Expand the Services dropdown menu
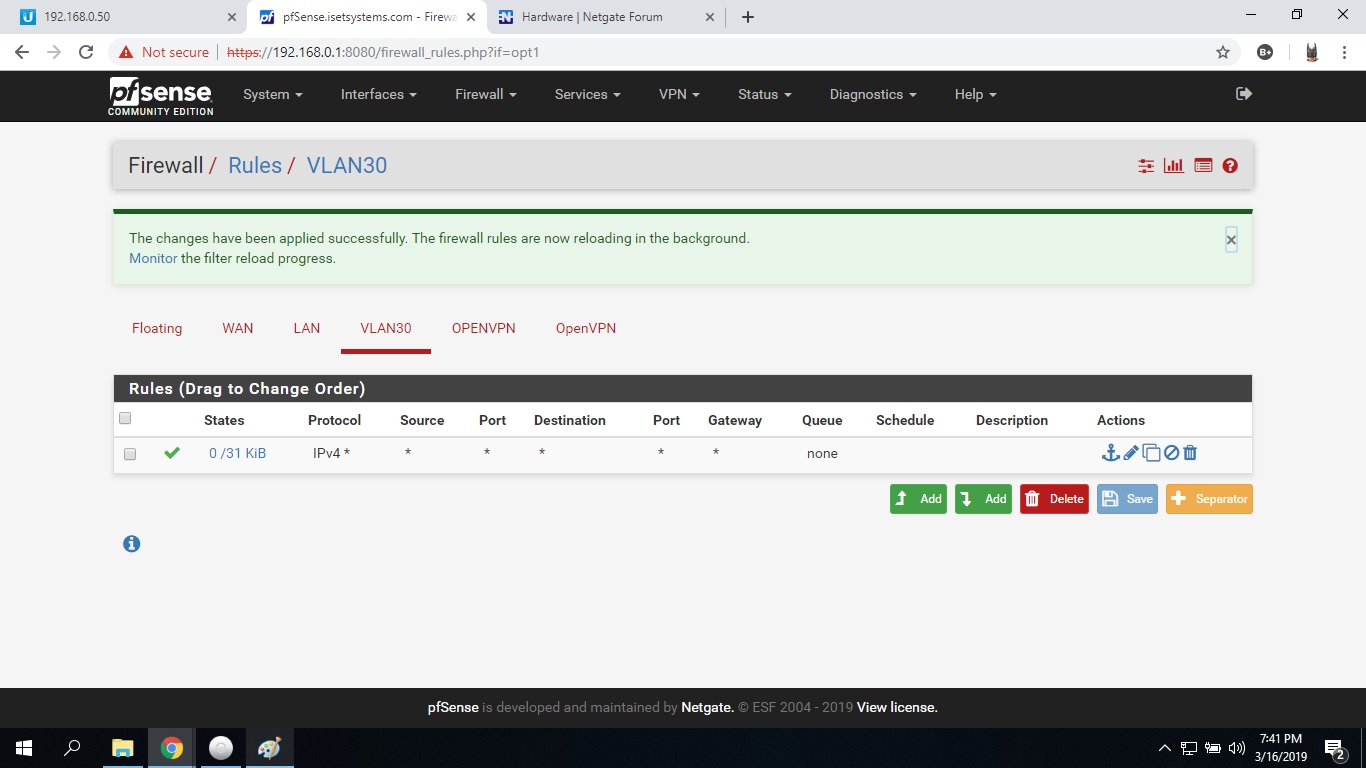1366x768 pixels. (x=587, y=94)
